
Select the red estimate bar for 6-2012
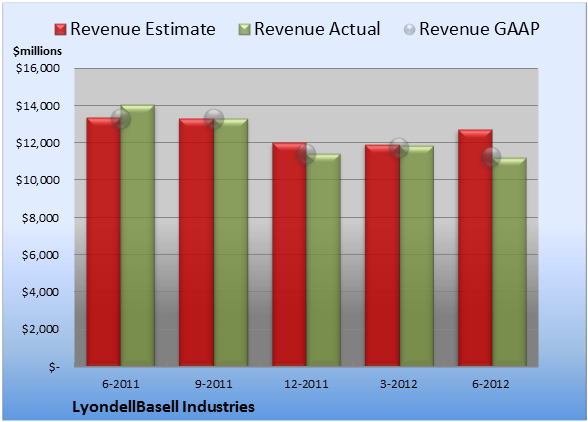coord(475,248)
